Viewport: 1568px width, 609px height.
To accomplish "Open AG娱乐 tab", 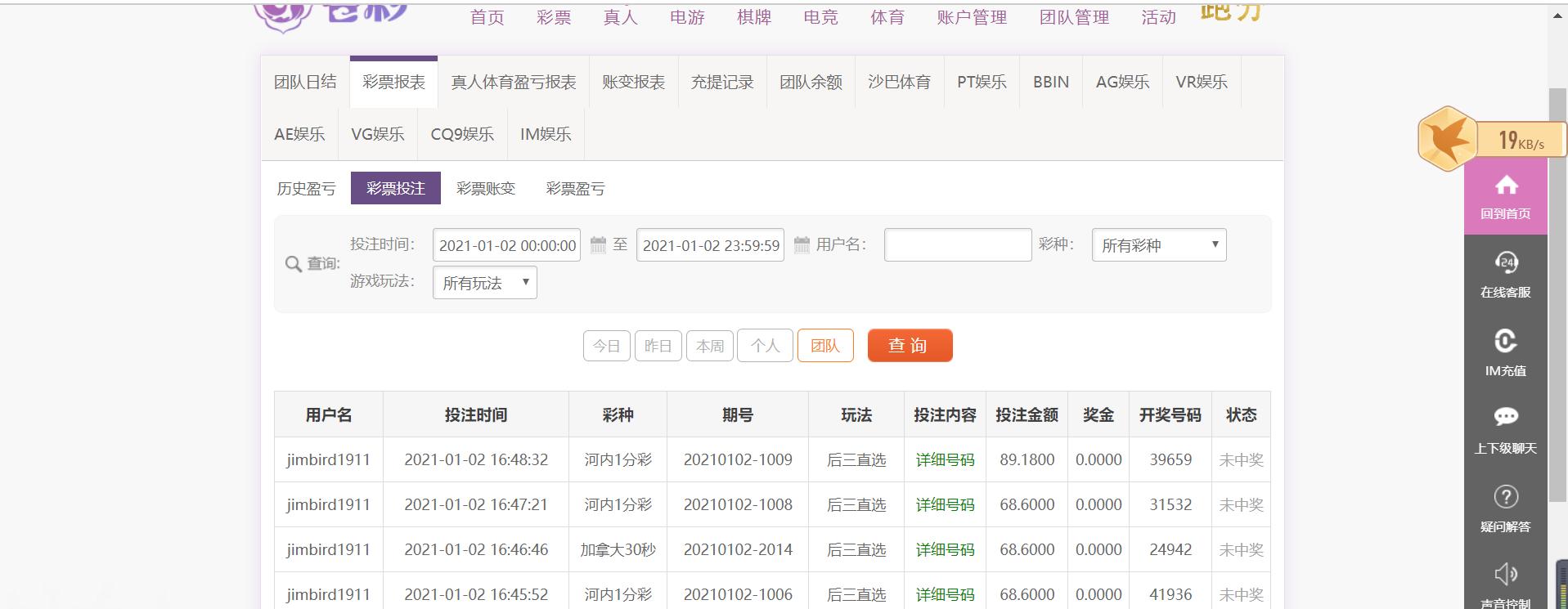I will click(1122, 82).
